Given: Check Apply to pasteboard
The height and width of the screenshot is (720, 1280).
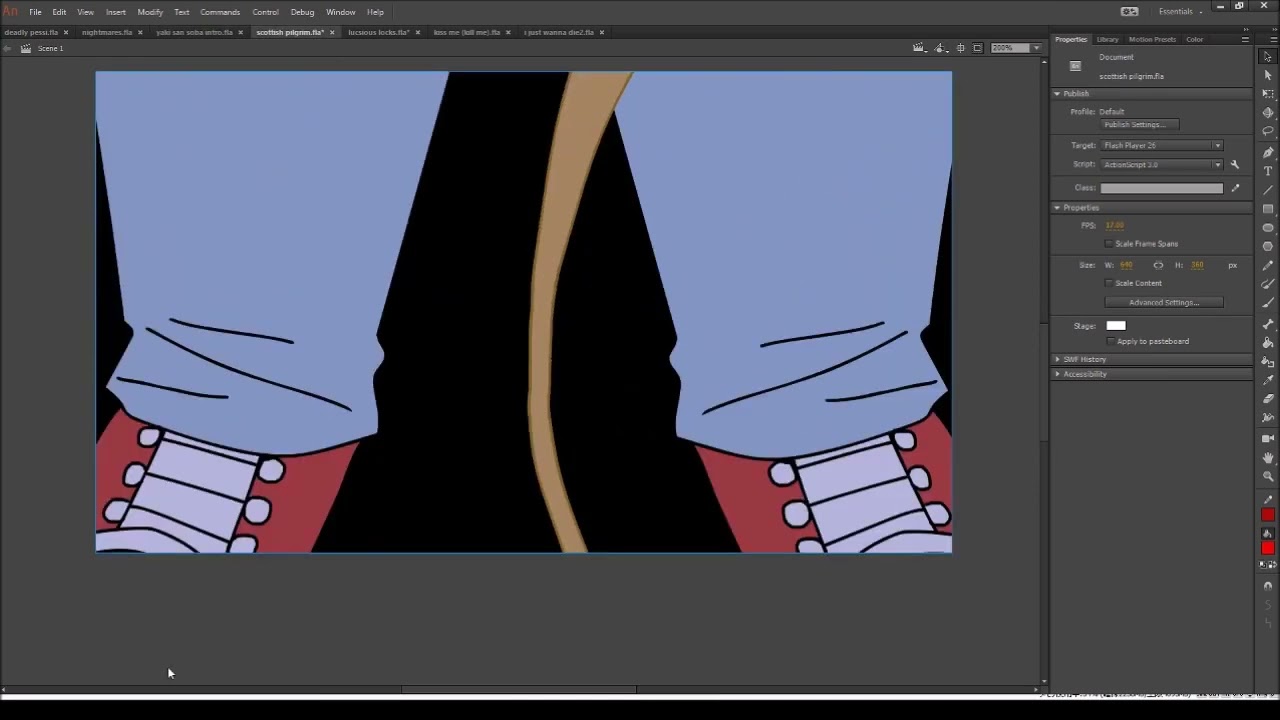Looking at the screenshot, I should pyautogui.click(x=1110, y=341).
